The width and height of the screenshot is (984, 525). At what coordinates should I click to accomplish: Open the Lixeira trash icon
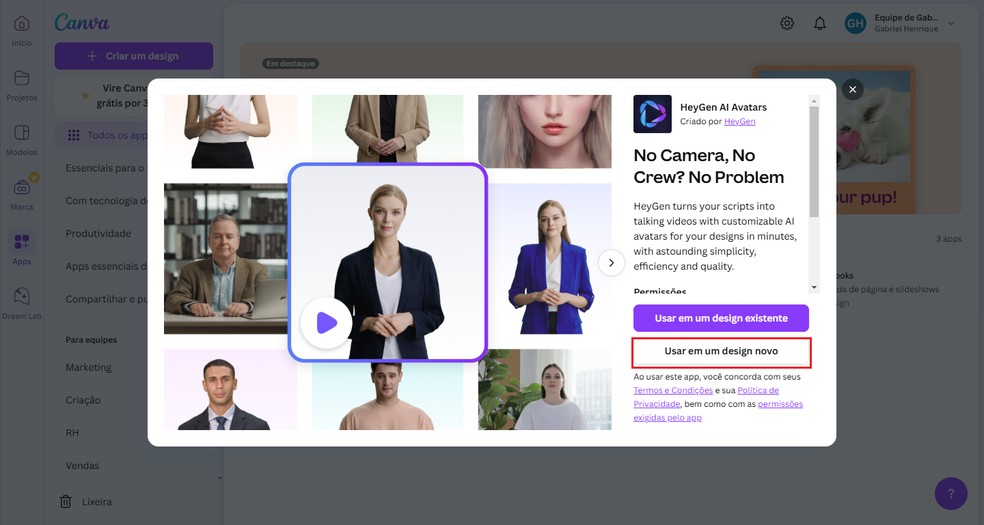(x=65, y=501)
